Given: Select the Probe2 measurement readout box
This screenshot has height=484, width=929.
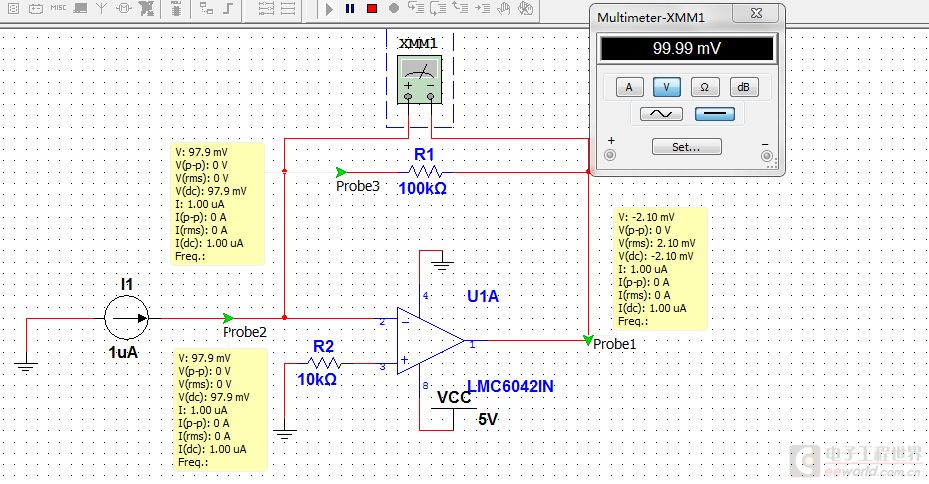Looking at the screenshot, I should 220,410.
